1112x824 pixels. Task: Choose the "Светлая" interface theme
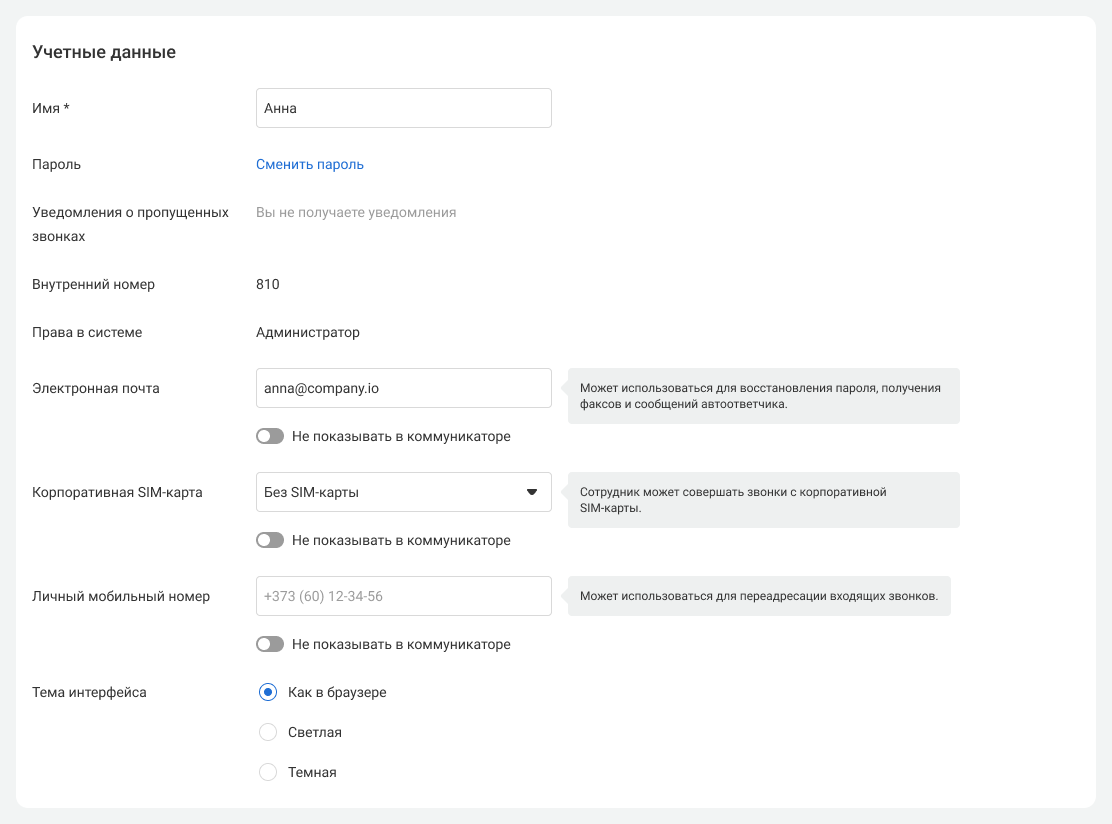268,733
